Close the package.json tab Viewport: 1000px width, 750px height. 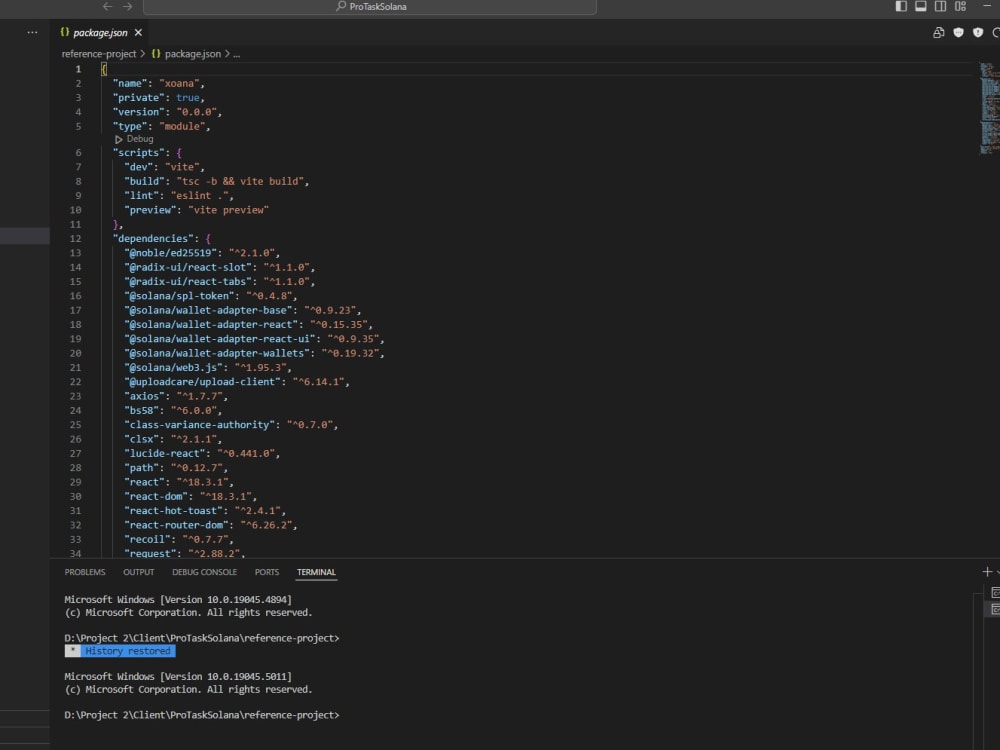138,33
